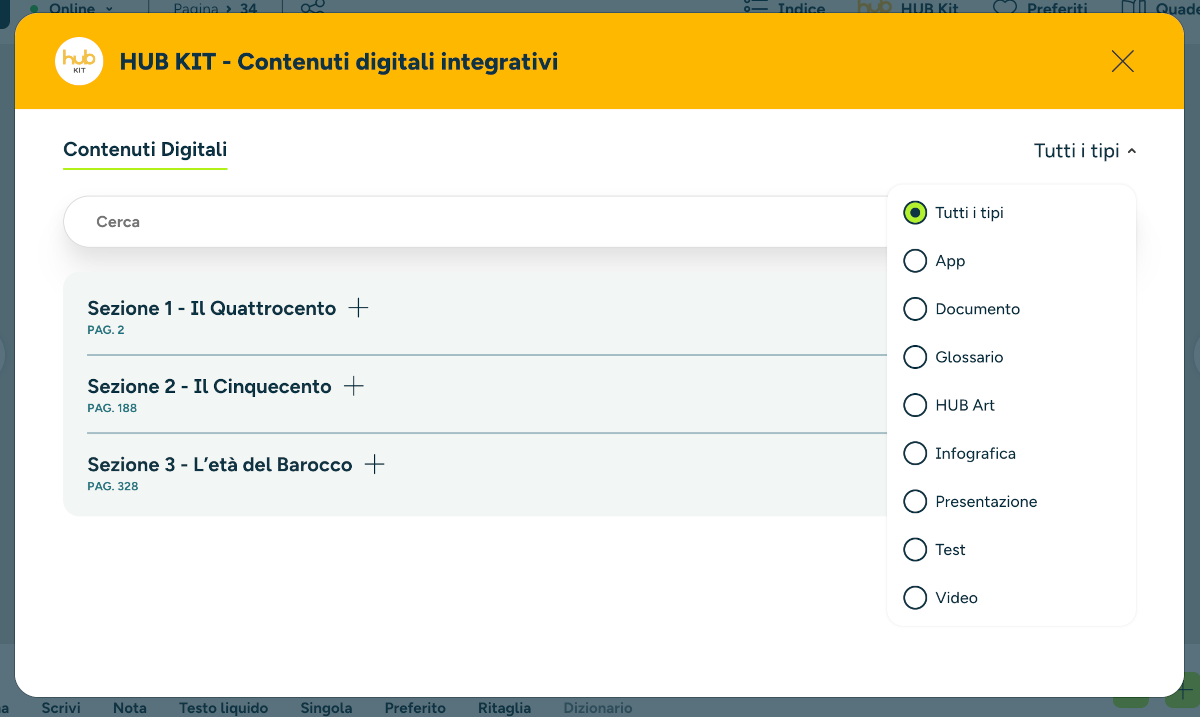Open Preferiti in background top toolbar
Screen dimensions: 1200x717
(x=1040, y=8)
